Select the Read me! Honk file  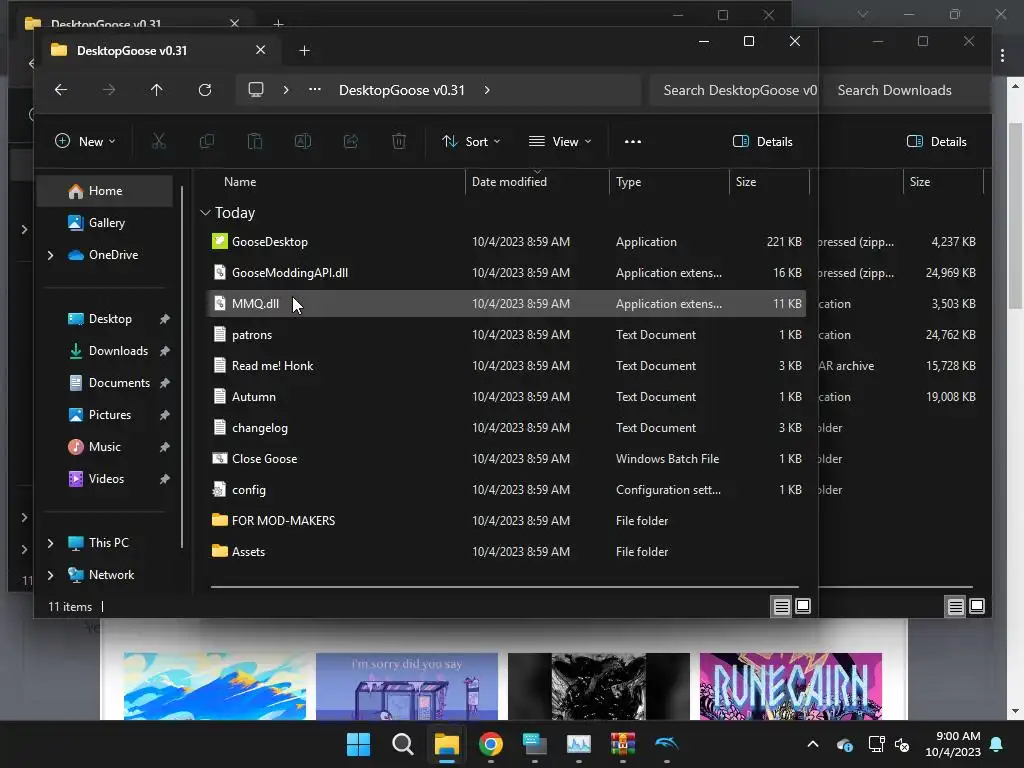506,366
